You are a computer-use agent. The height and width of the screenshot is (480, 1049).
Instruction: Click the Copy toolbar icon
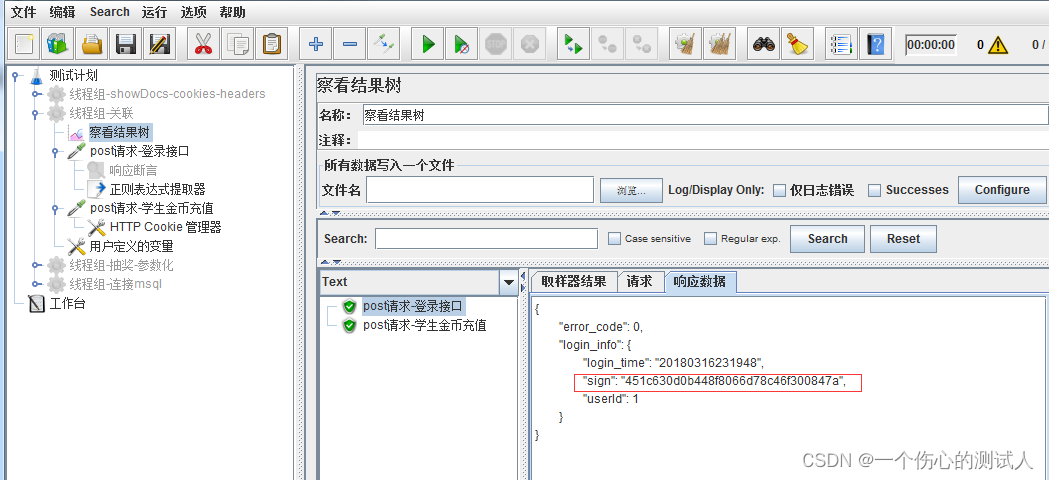(237, 45)
